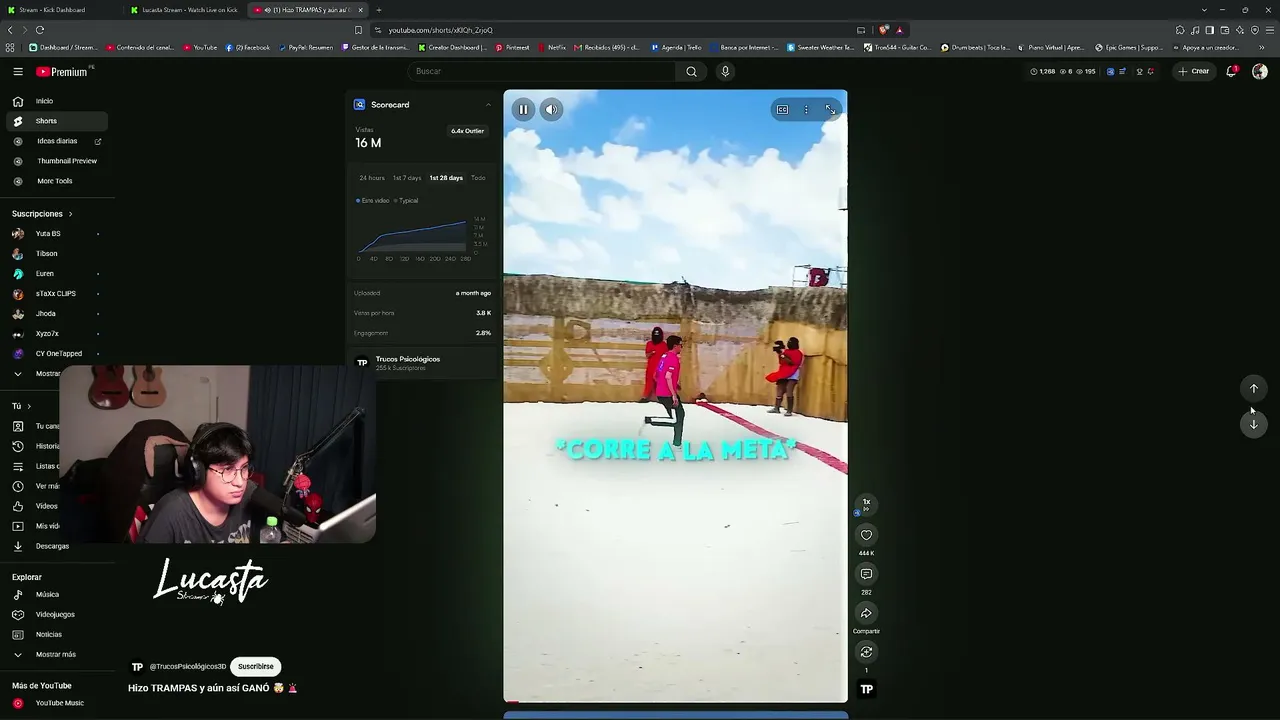Image resolution: width=1280 pixels, height=720 pixels.
Task: Open Shorts in the sidebar
Action: coord(56,121)
